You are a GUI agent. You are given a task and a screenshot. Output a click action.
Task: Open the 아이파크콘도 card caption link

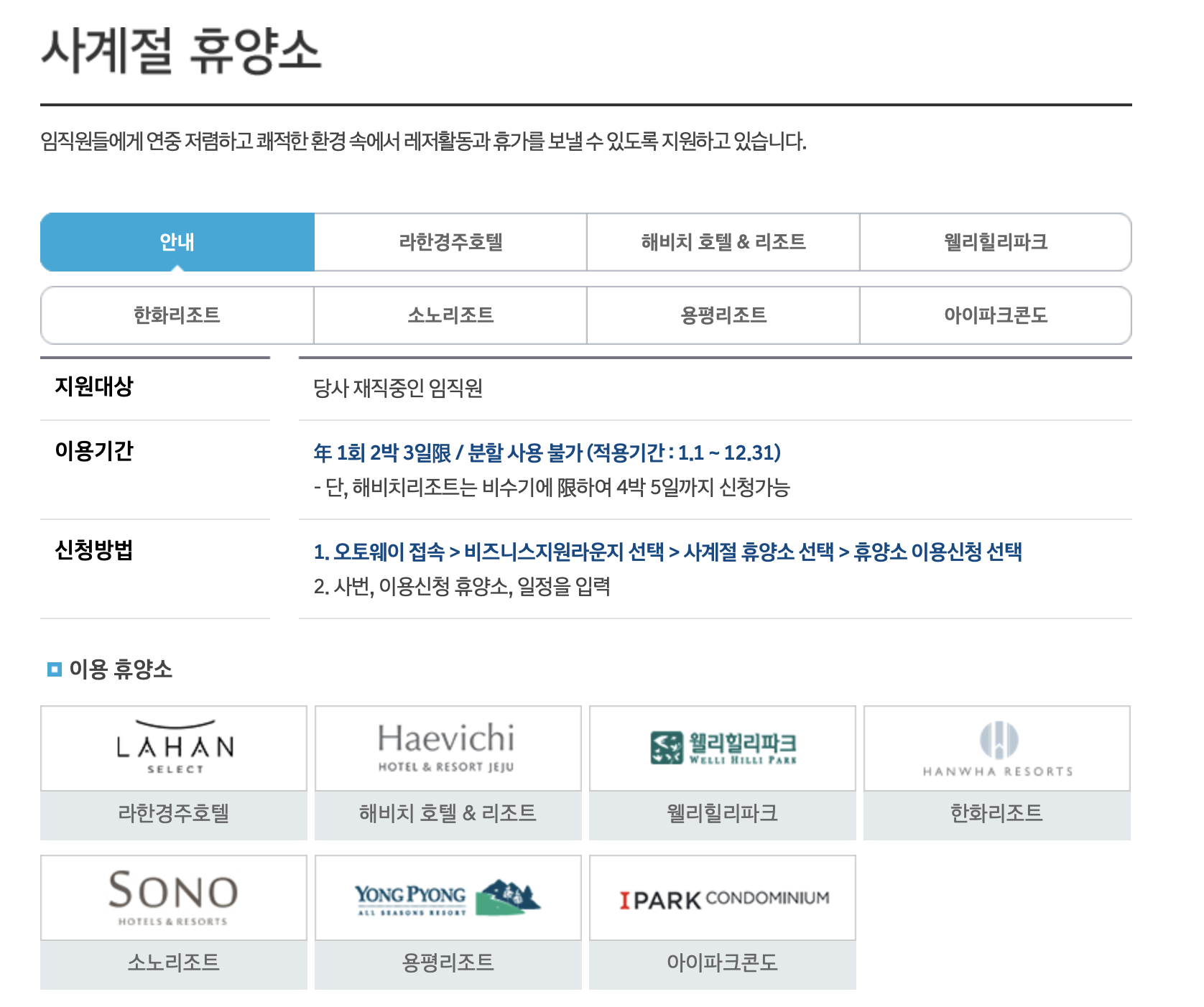point(723,963)
